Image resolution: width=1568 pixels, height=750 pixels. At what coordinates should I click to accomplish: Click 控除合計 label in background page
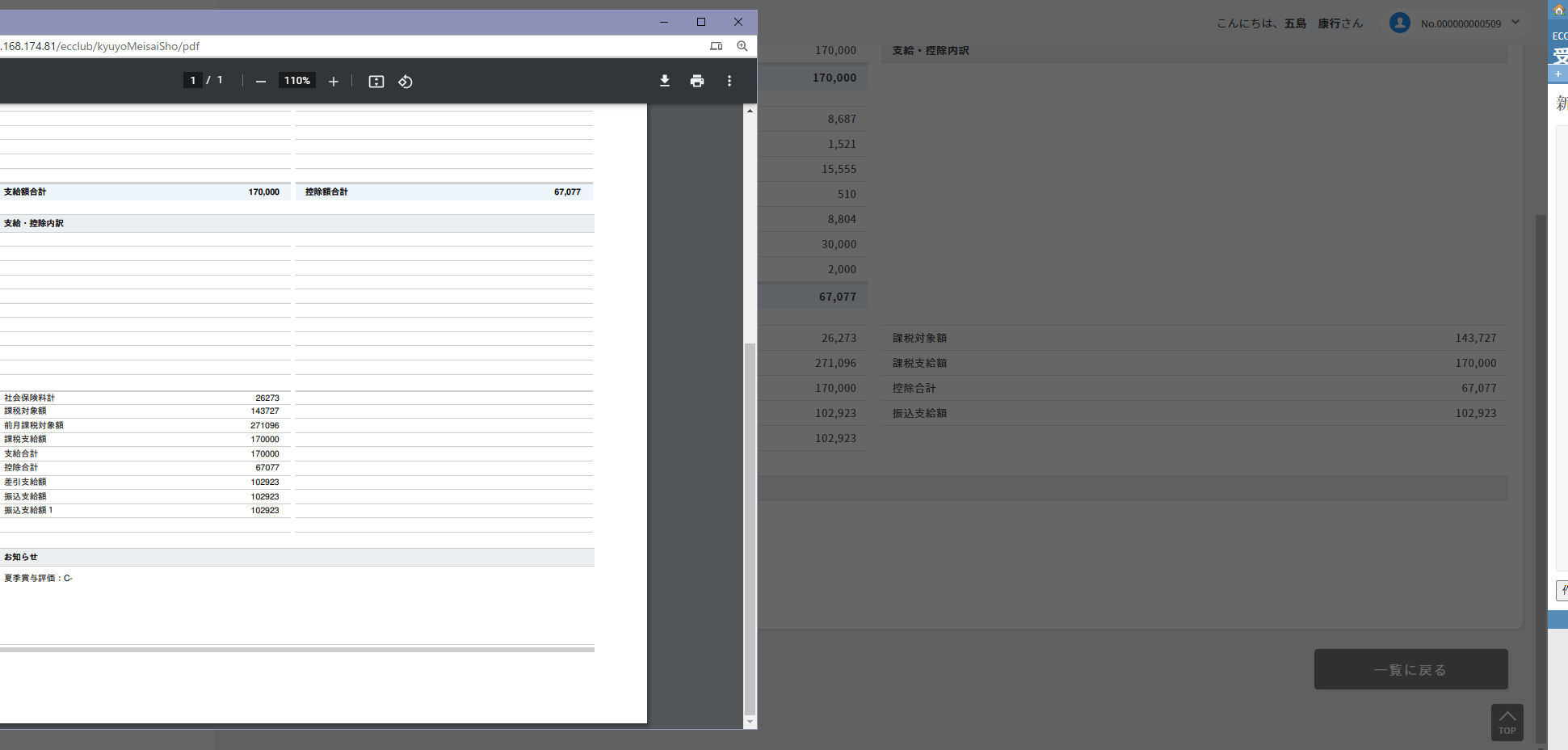(914, 388)
